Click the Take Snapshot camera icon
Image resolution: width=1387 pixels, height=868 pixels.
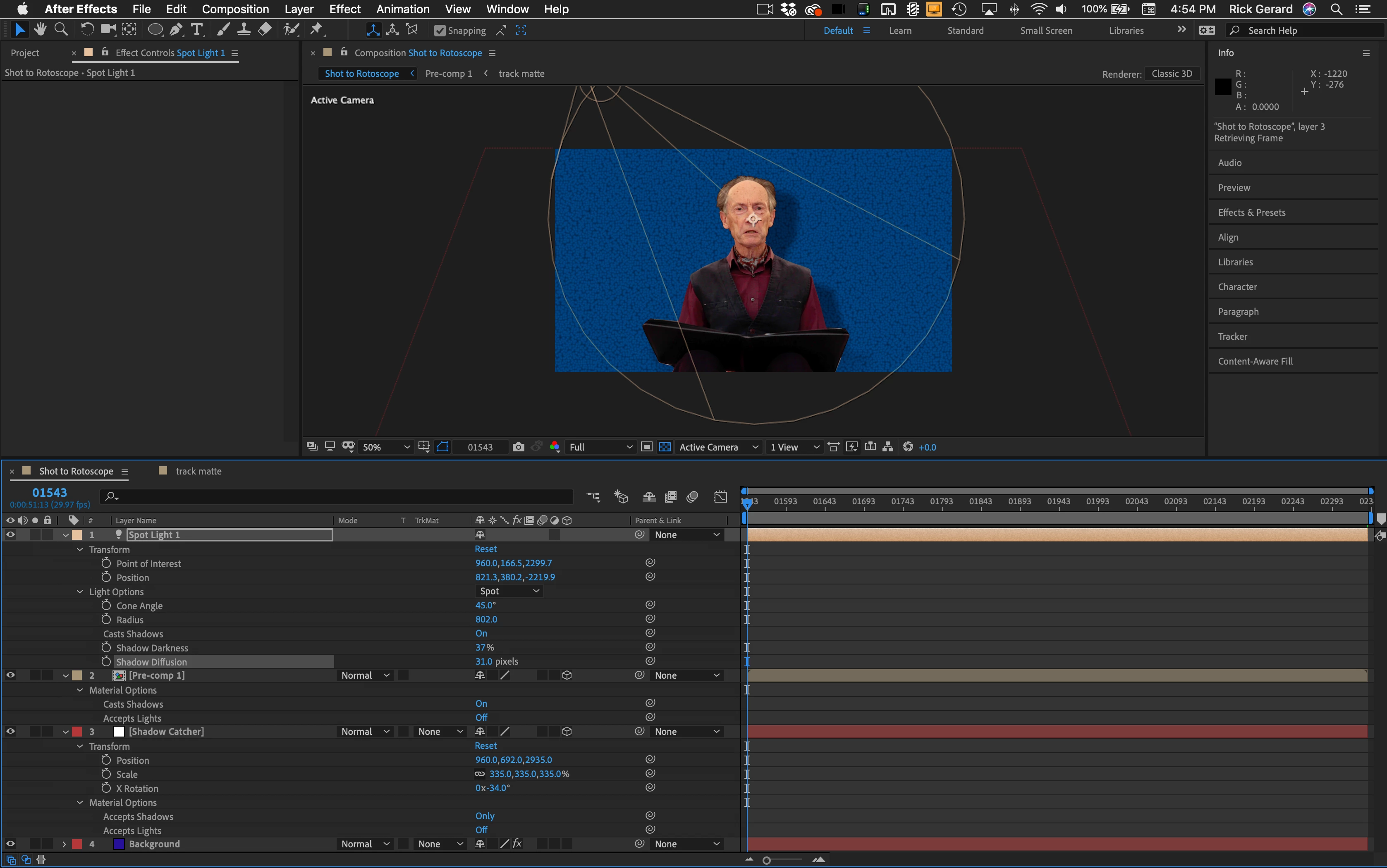[518, 447]
